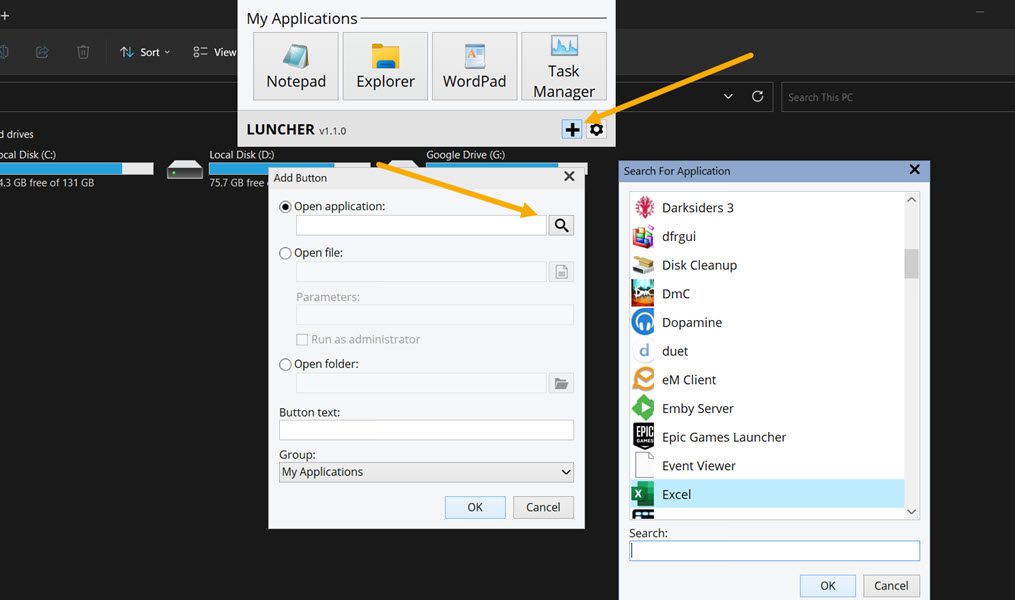Image resolution: width=1015 pixels, height=600 pixels.
Task: Open WordPad from My Applications
Action: [474, 66]
